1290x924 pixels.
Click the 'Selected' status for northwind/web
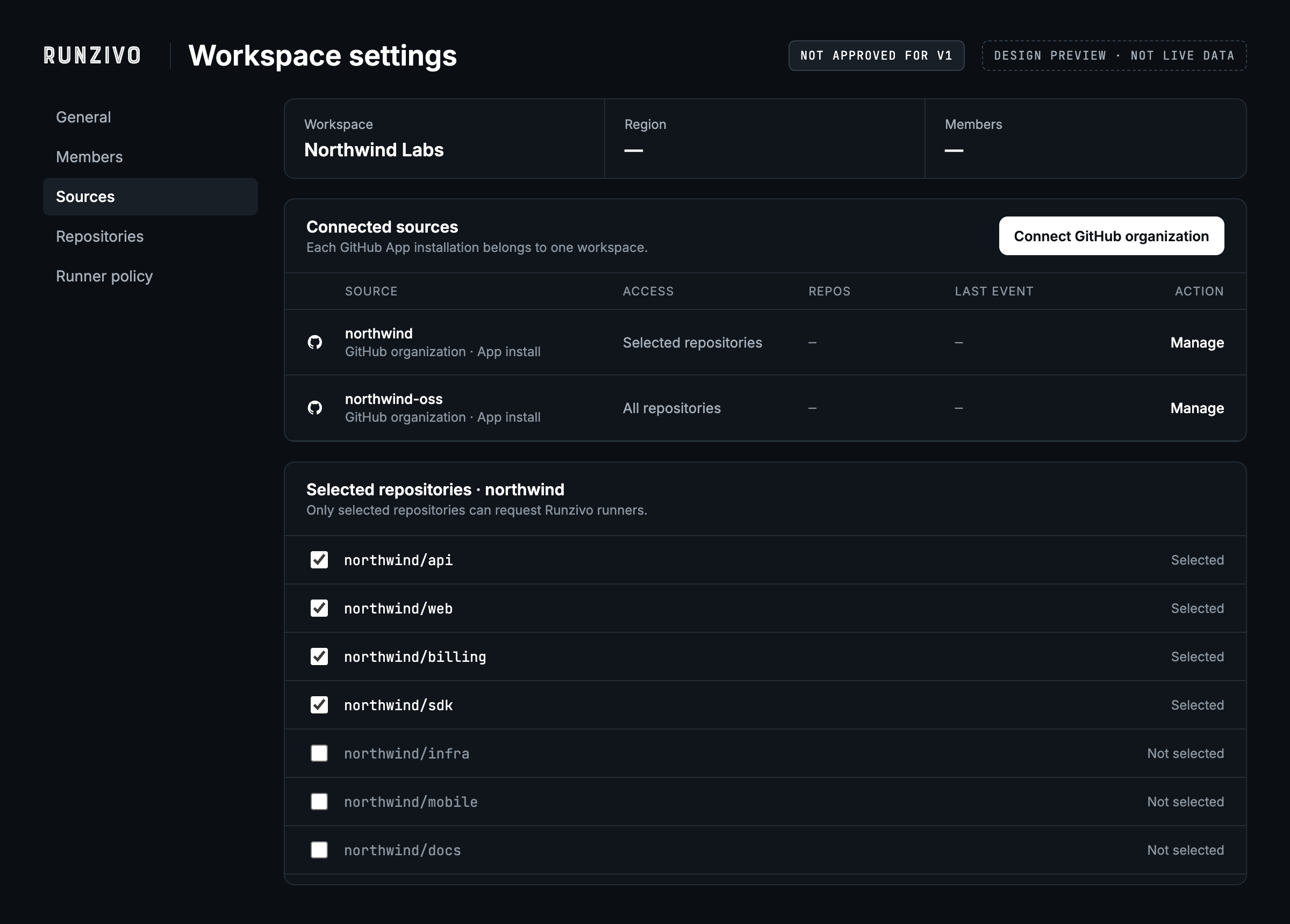[1196, 609]
